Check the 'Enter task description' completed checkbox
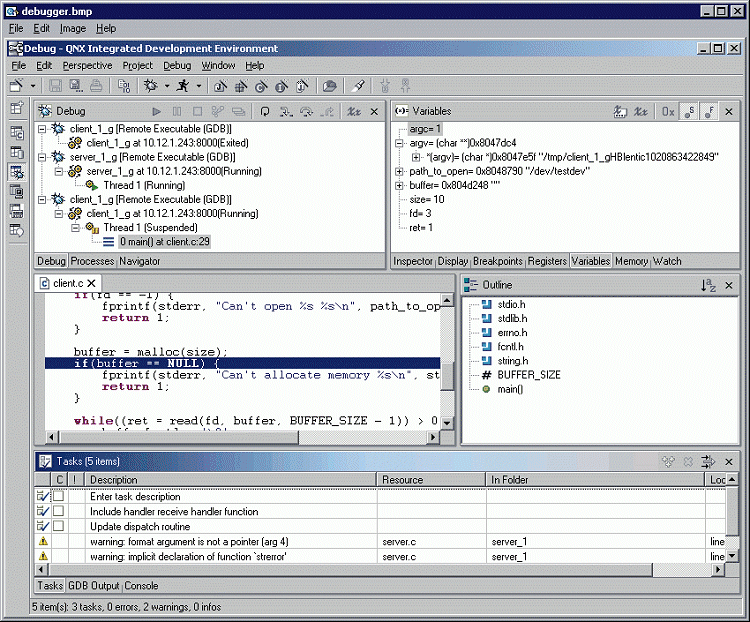 click(x=58, y=496)
